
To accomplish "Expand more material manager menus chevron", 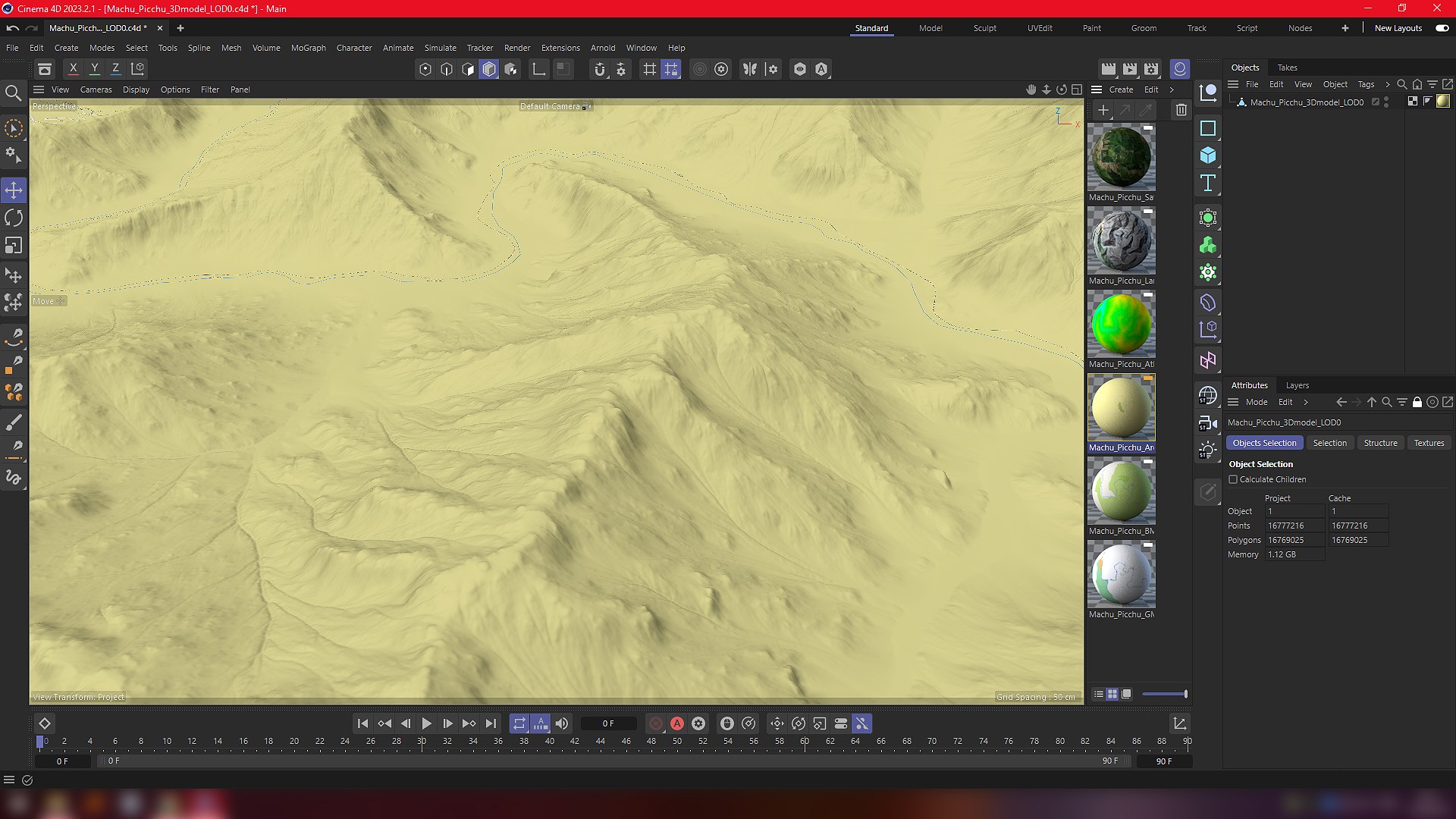I will click(x=1172, y=89).
